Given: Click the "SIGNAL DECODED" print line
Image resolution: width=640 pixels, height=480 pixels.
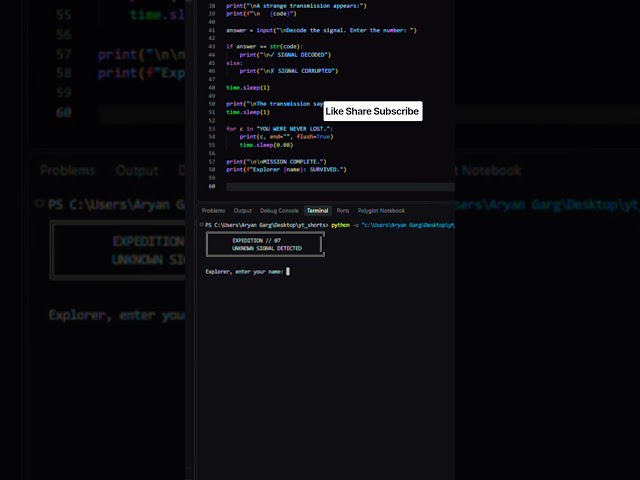Looking at the screenshot, I should pyautogui.click(x=285, y=55).
